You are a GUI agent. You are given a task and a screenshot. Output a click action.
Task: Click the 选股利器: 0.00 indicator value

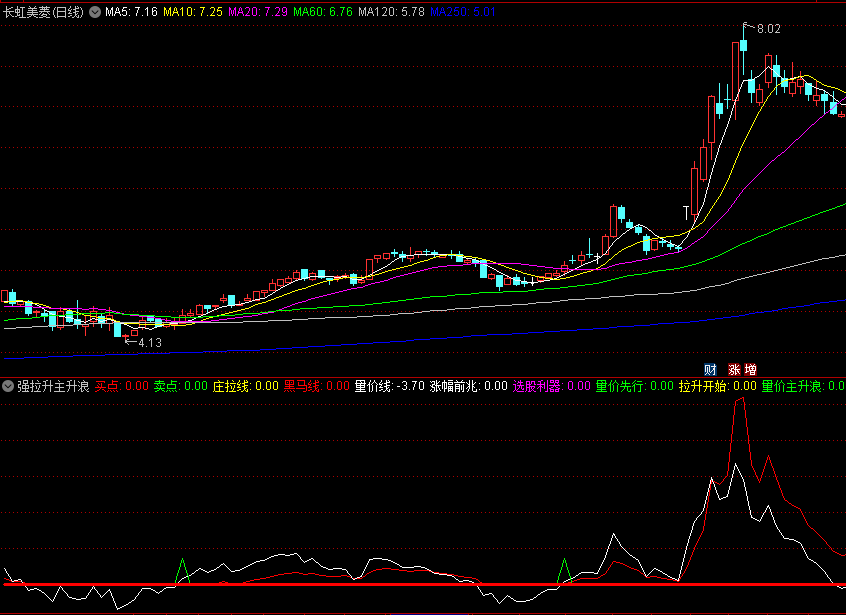[x=551, y=386]
